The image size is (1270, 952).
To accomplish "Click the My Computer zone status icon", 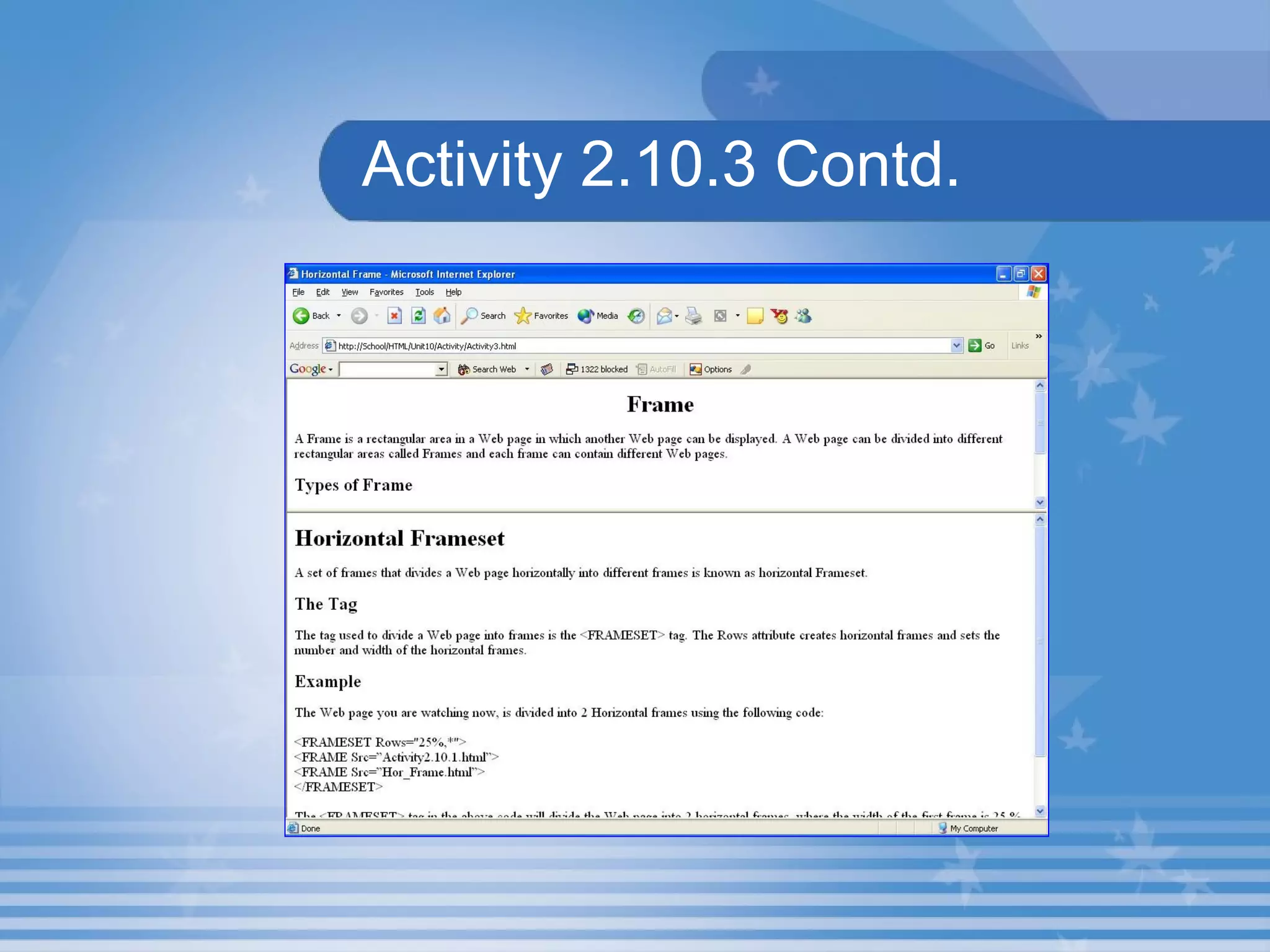I will (943, 828).
